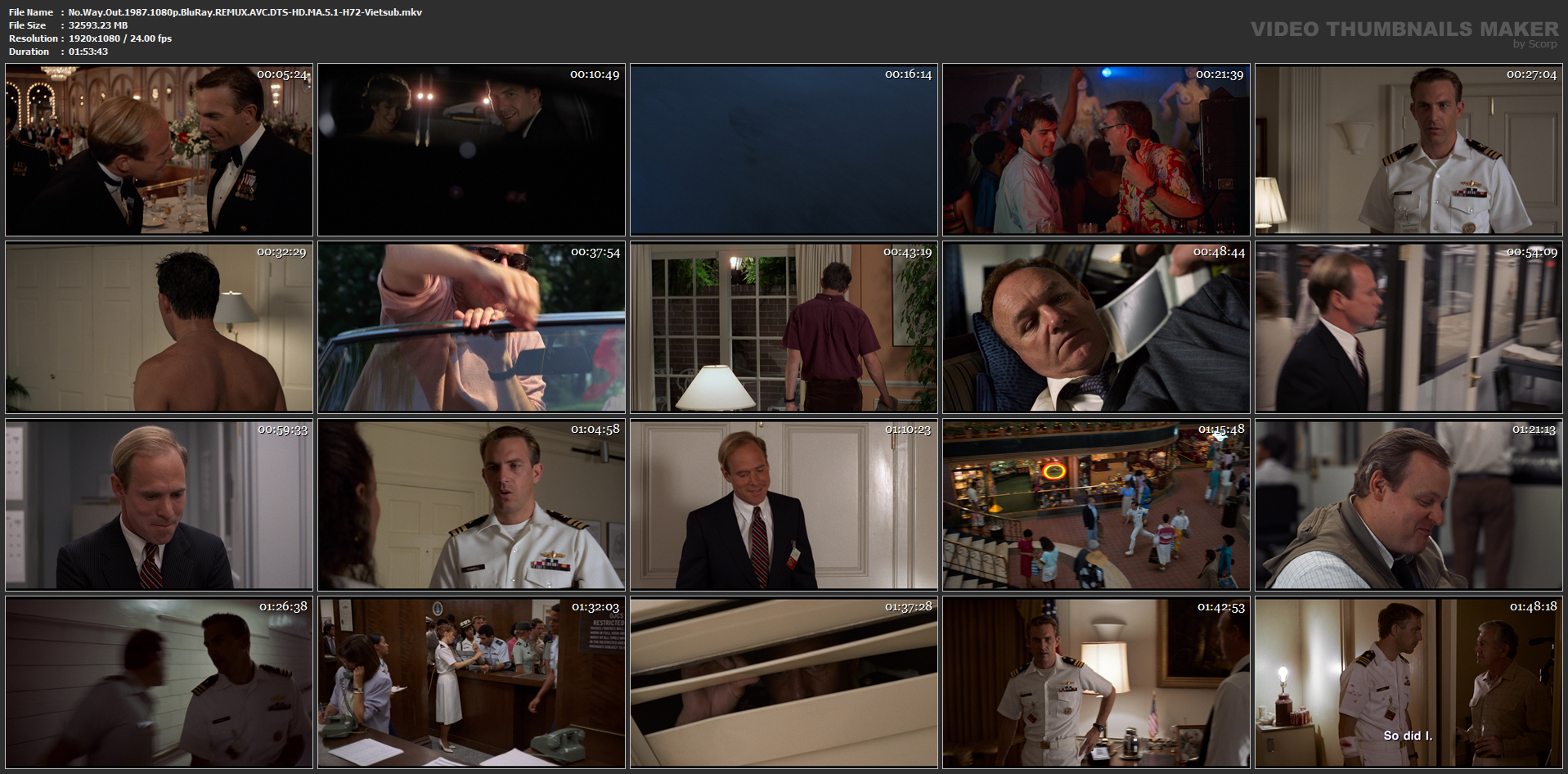Select the thumbnail at 01:21:13
1568x774 pixels.
coord(1409,505)
